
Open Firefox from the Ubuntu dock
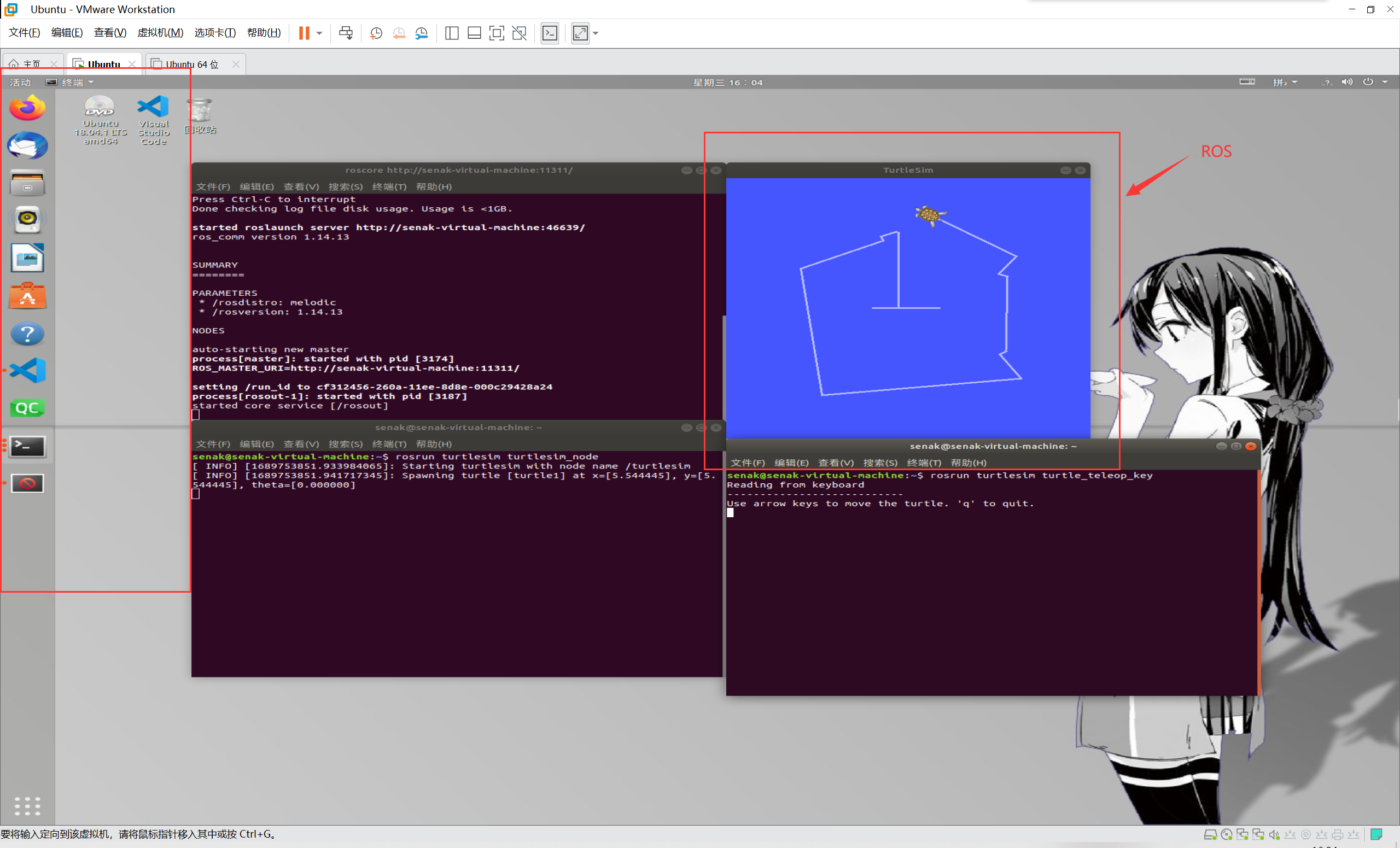point(27,108)
